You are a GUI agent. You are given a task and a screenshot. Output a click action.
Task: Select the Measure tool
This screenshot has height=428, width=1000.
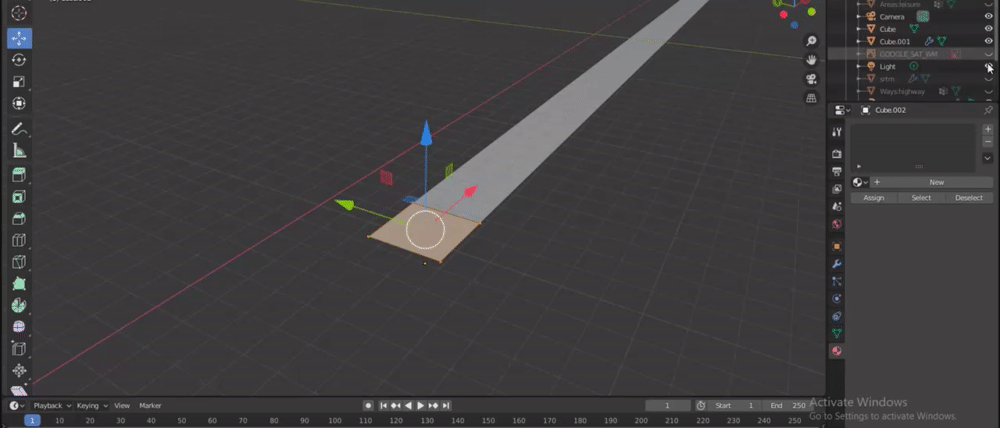(x=19, y=151)
